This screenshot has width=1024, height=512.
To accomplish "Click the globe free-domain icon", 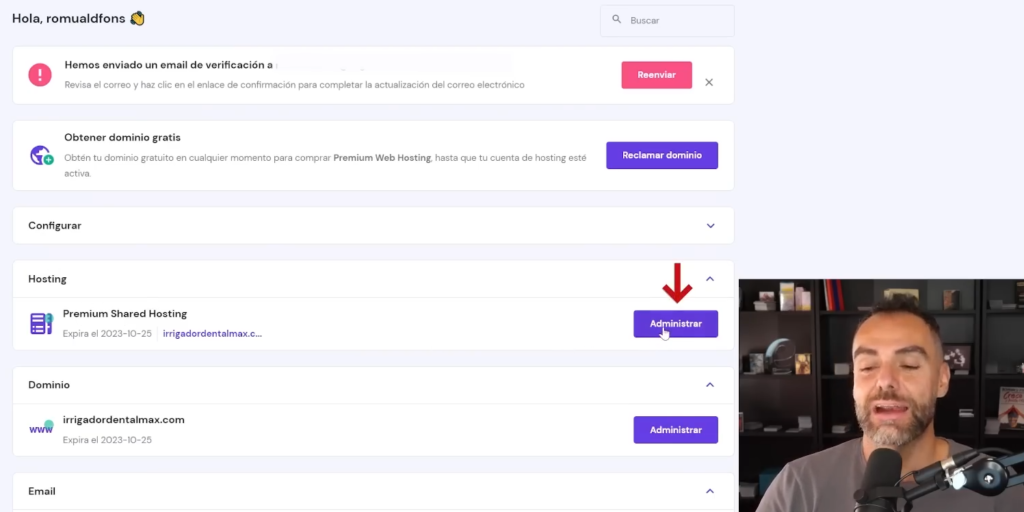I will pos(41,155).
